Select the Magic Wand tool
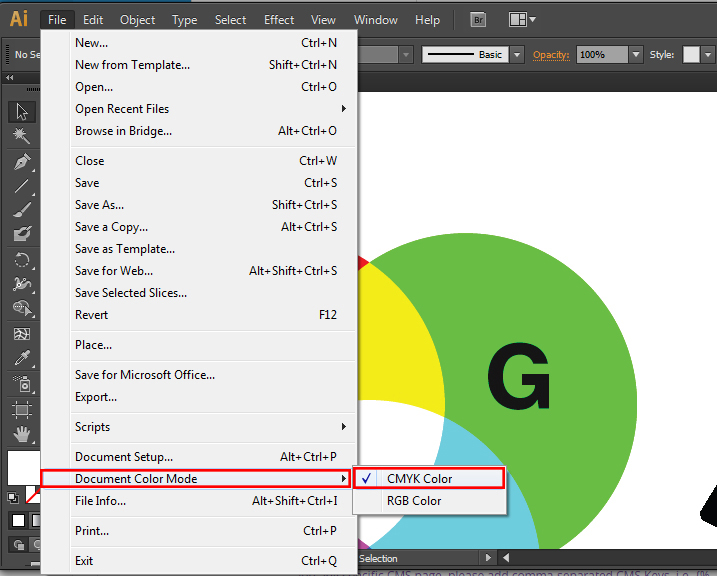Image resolution: width=717 pixels, height=576 pixels. tap(22, 136)
